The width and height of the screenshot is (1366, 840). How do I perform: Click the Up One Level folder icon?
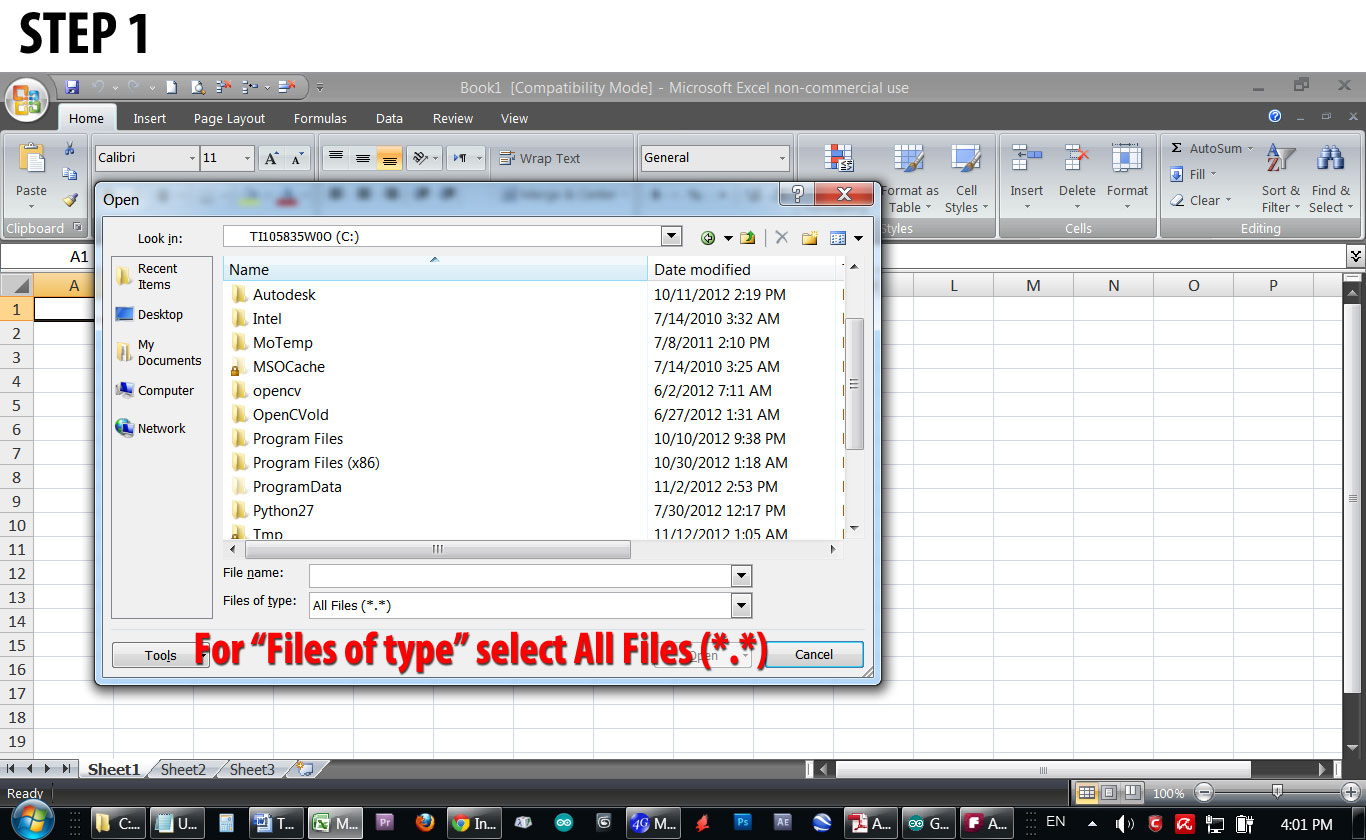747,237
